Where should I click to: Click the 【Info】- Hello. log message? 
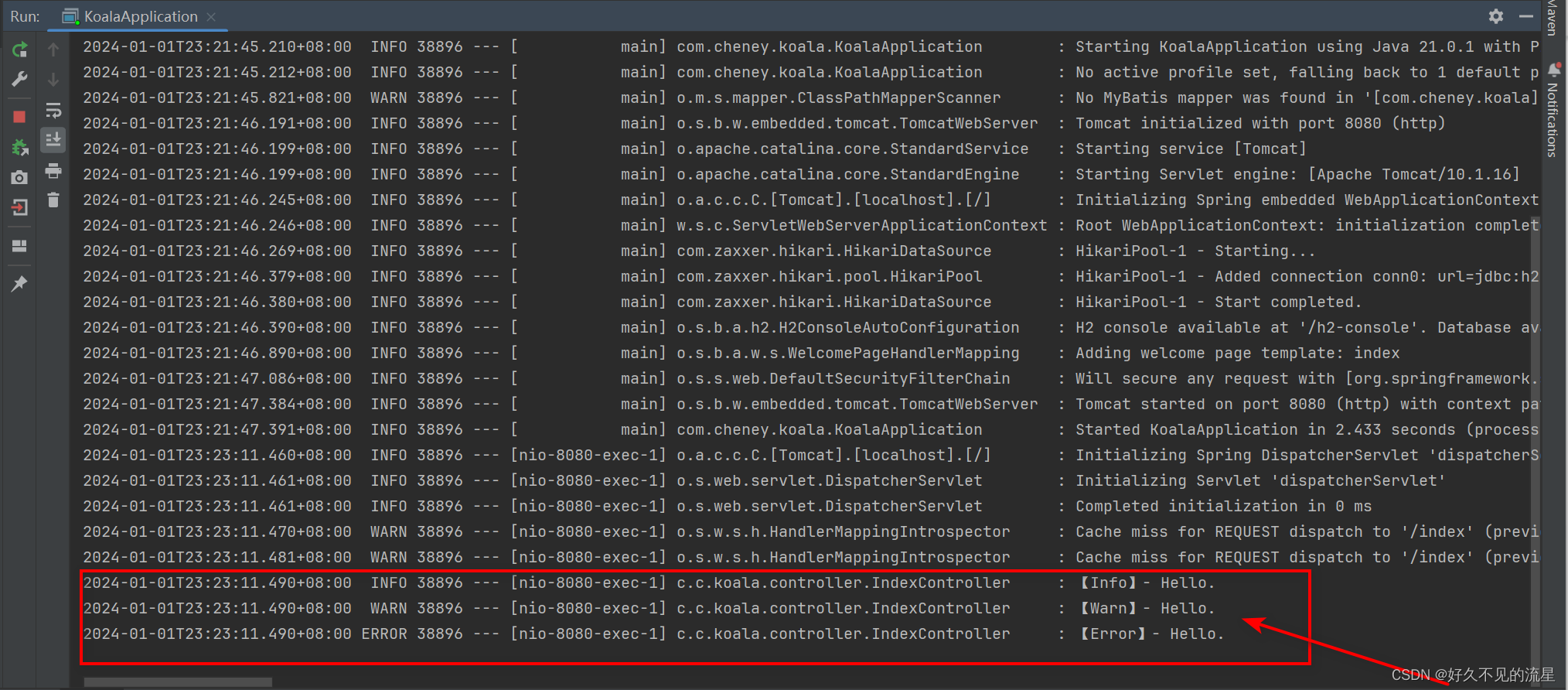coord(1147,582)
